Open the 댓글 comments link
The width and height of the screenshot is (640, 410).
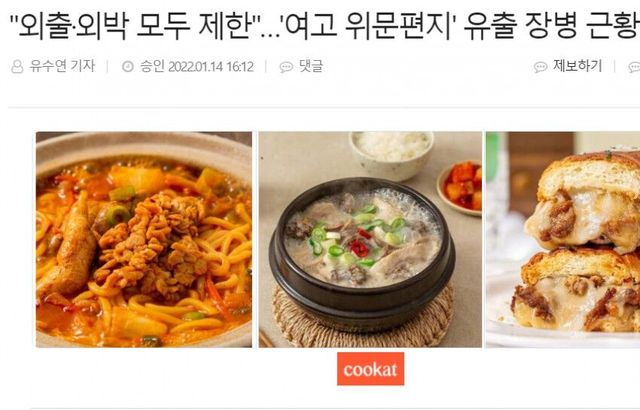pyautogui.click(x=311, y=66)
